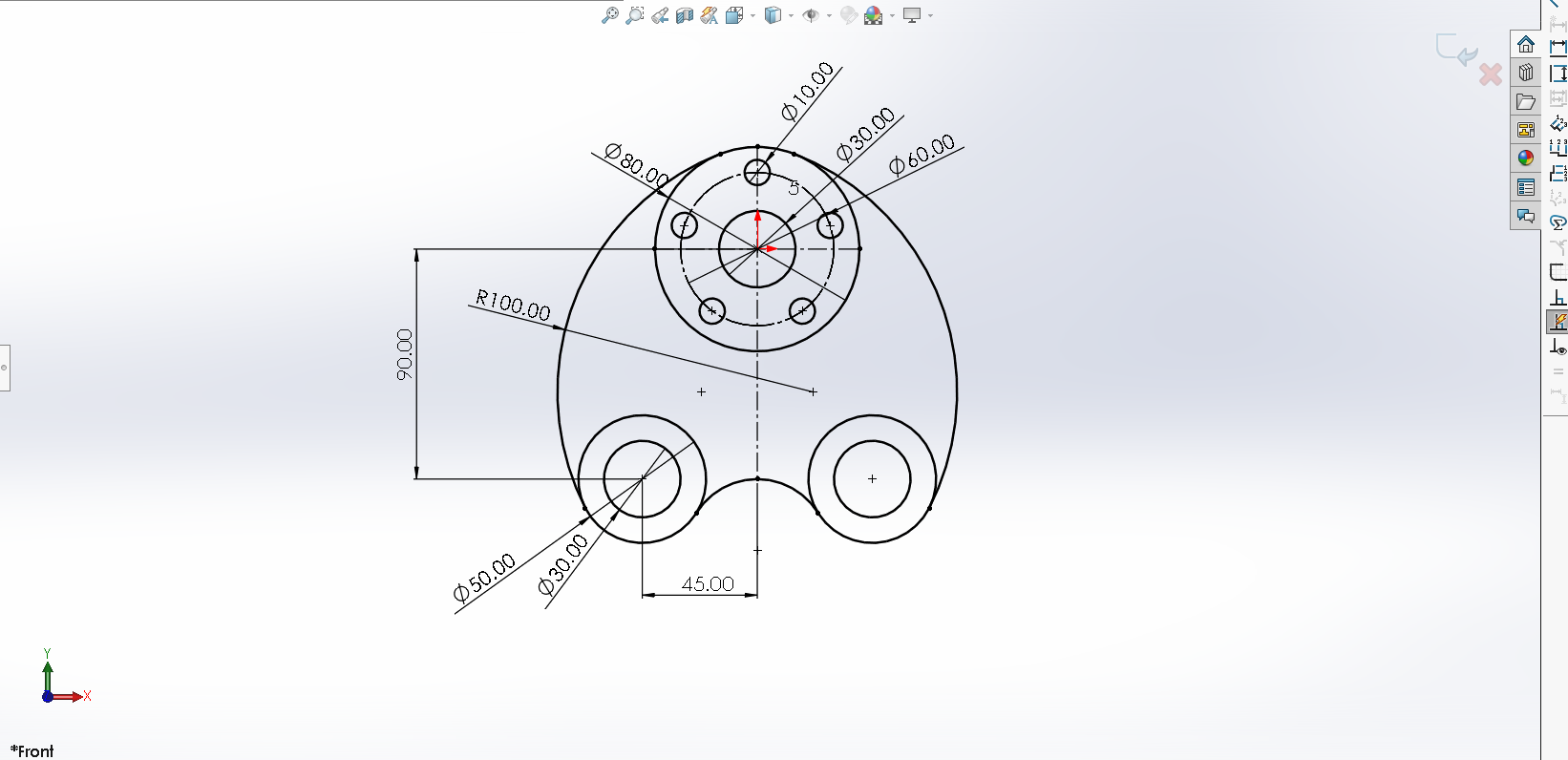This screenshot has height=760, width=1568.
Task: Click the Zoom to Fit icon
Action: [x=609, y=15]
